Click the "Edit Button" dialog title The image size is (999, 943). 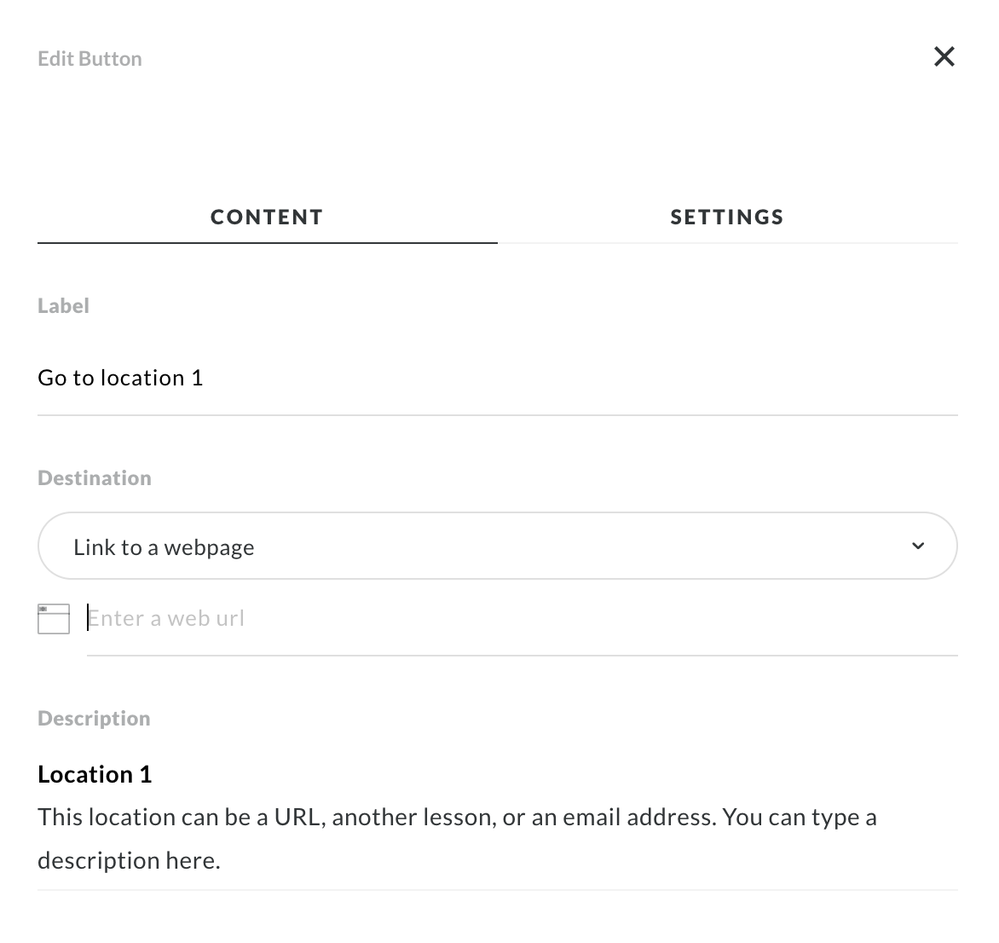click(x=90, y=59)
